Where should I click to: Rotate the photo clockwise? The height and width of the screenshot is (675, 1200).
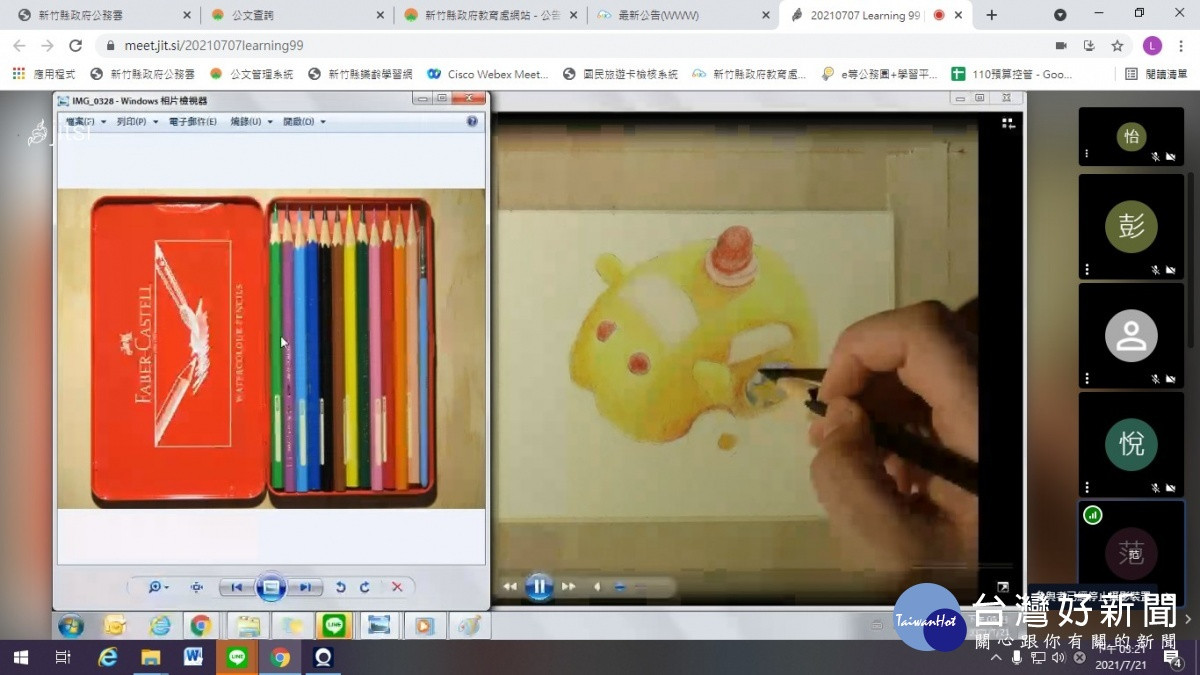coord(365,587)
